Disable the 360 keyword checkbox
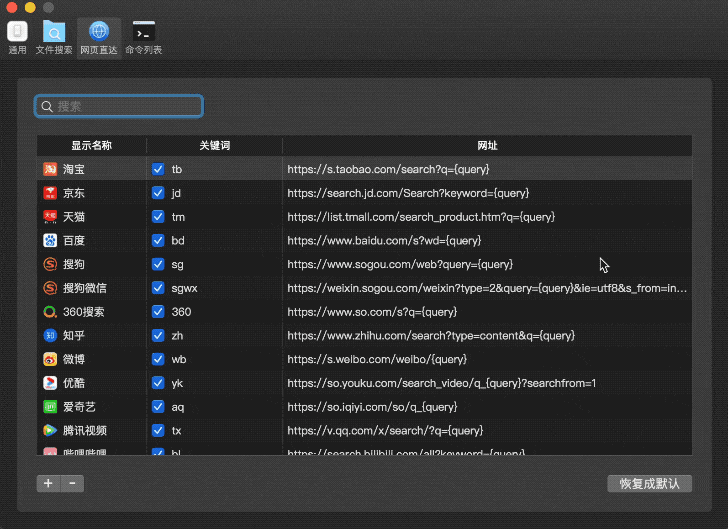The height and width of the screenshot is (529, 728). point(158,312)
